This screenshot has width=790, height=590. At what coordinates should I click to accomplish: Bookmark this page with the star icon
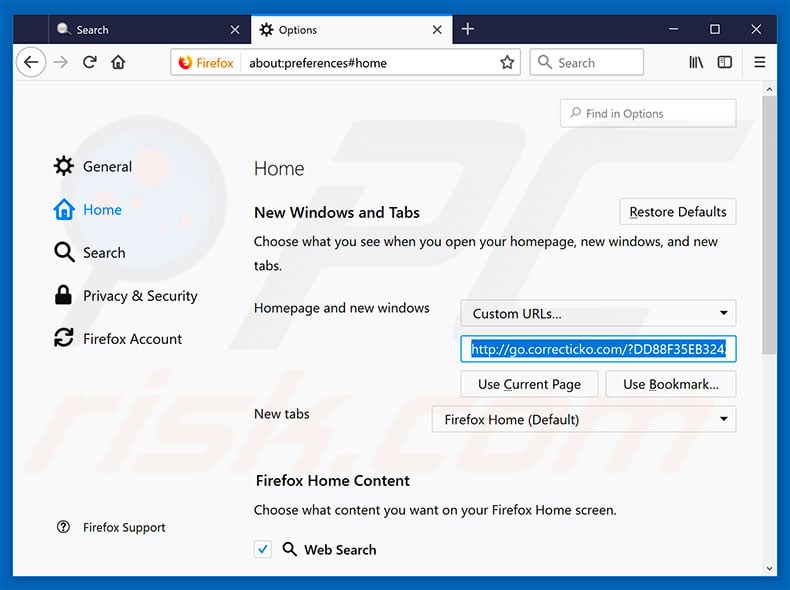pos(507,62)
